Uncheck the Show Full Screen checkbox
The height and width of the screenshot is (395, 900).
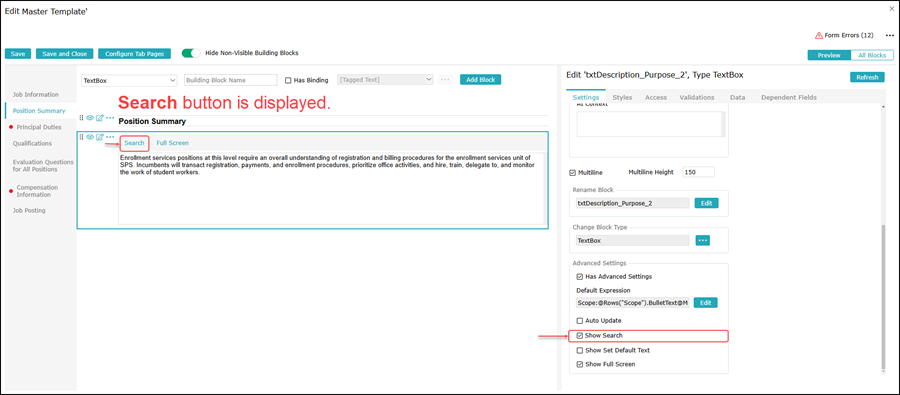point(580,365)
